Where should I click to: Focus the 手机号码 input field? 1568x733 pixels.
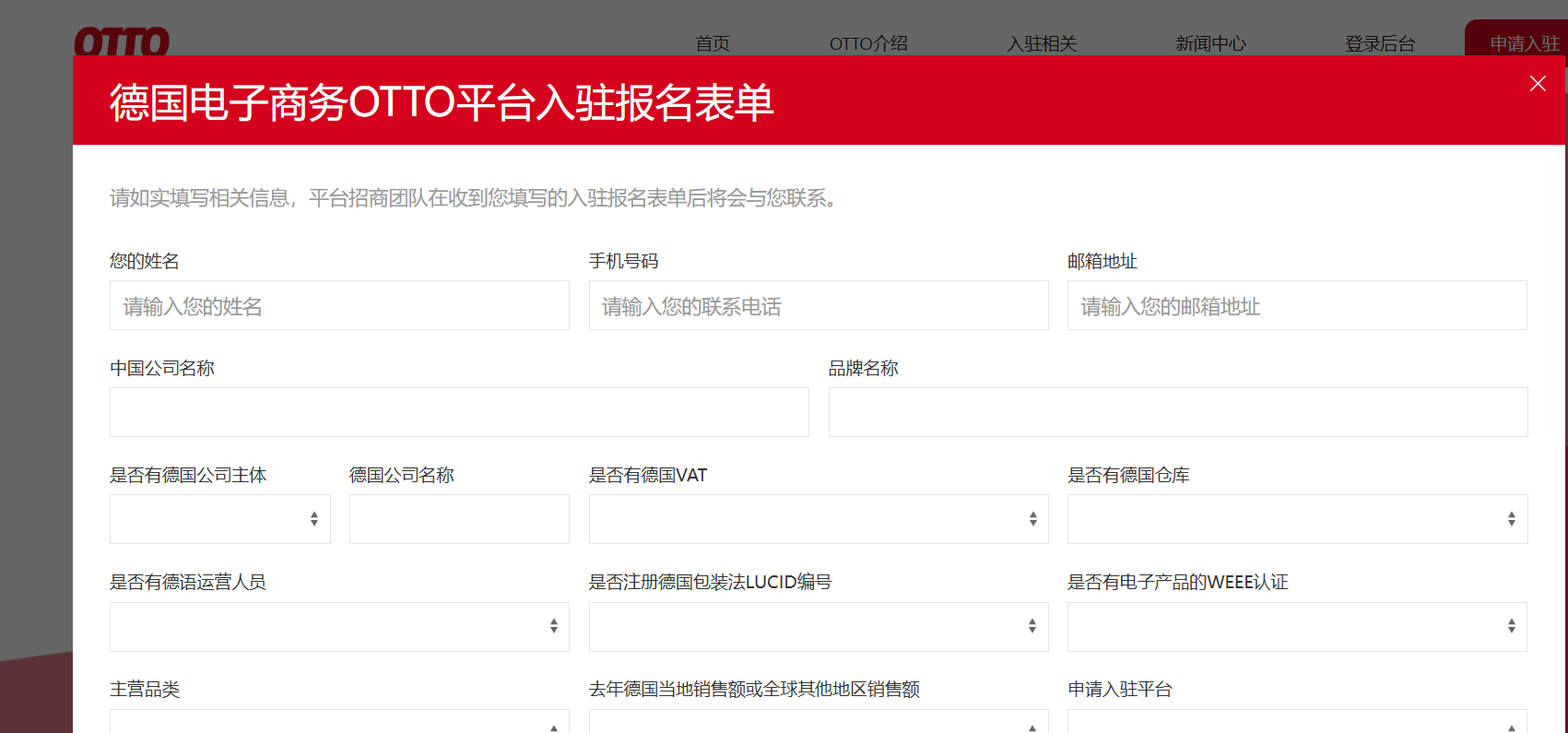(819, 305)
